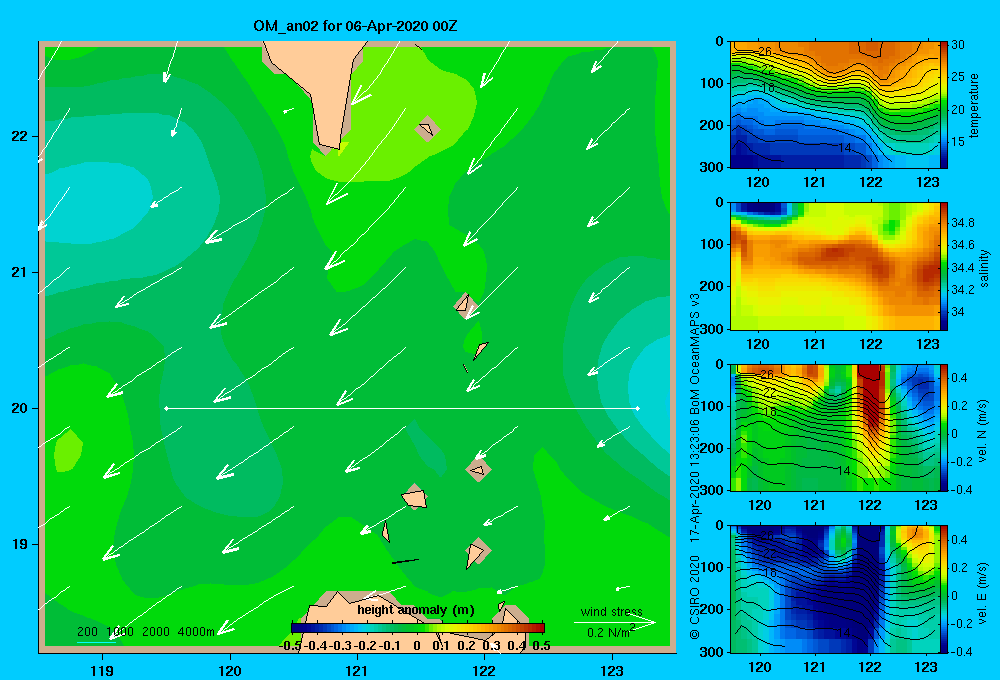
Task: Click the latitude label 22 on main map
Action: click(x=19, y=136)
